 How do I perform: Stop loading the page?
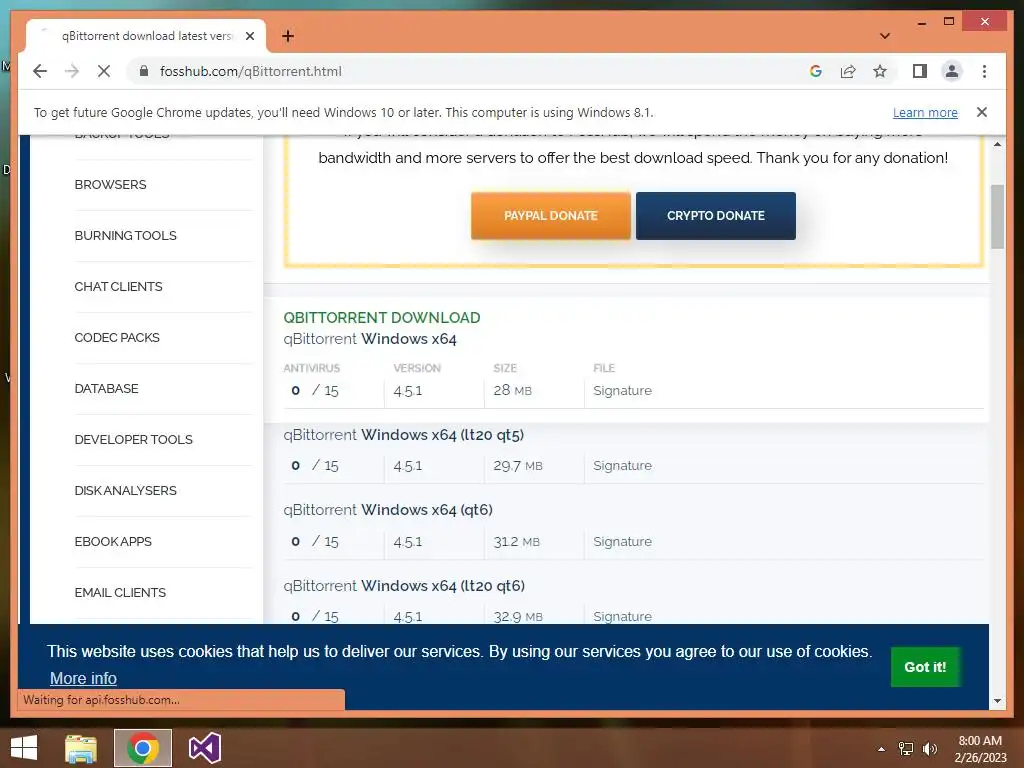click(104, 71)
